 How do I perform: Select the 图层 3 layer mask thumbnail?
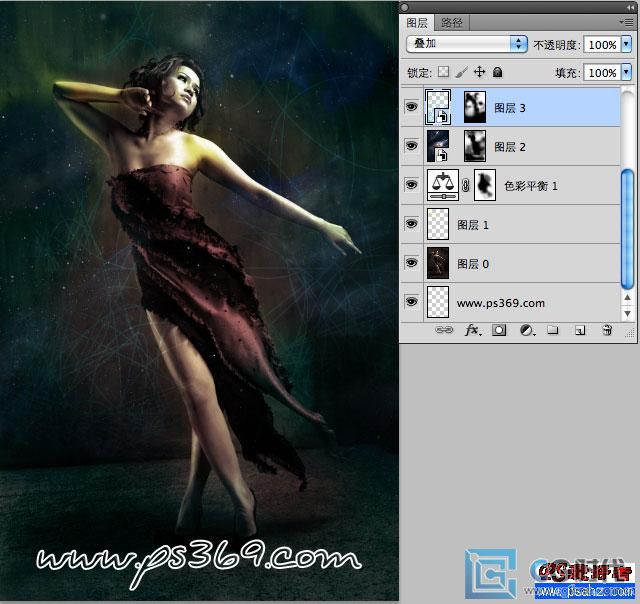pos(475,107)
